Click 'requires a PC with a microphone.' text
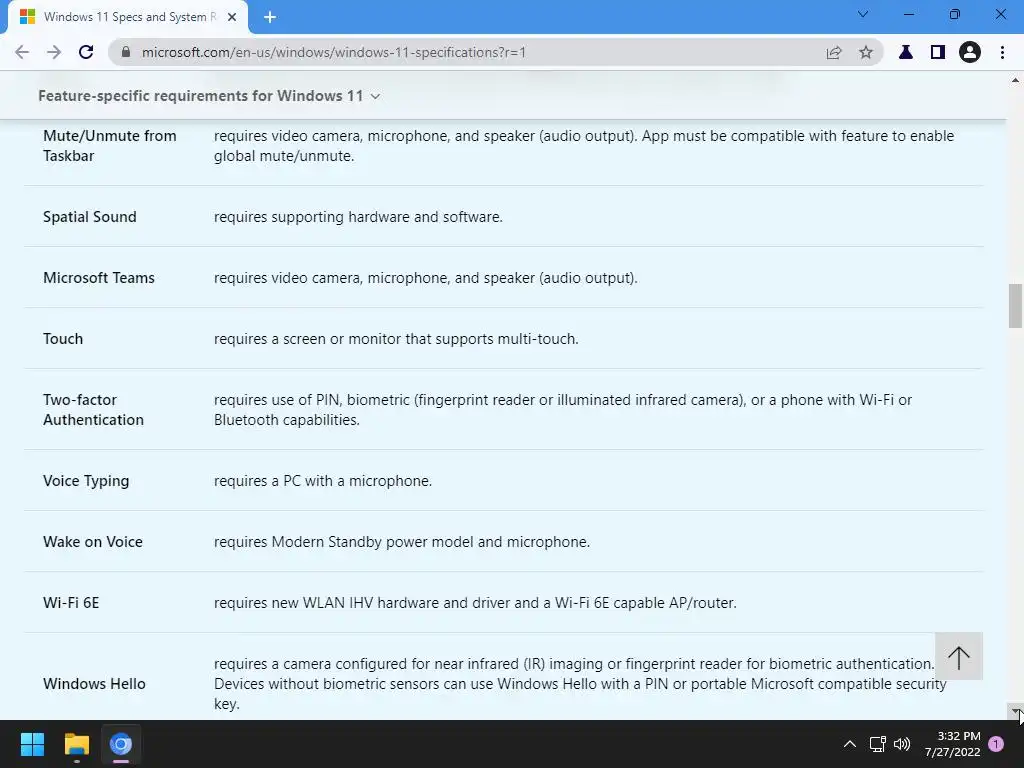The width and height of the screenshot is (1024, 768). coord(323,481)
